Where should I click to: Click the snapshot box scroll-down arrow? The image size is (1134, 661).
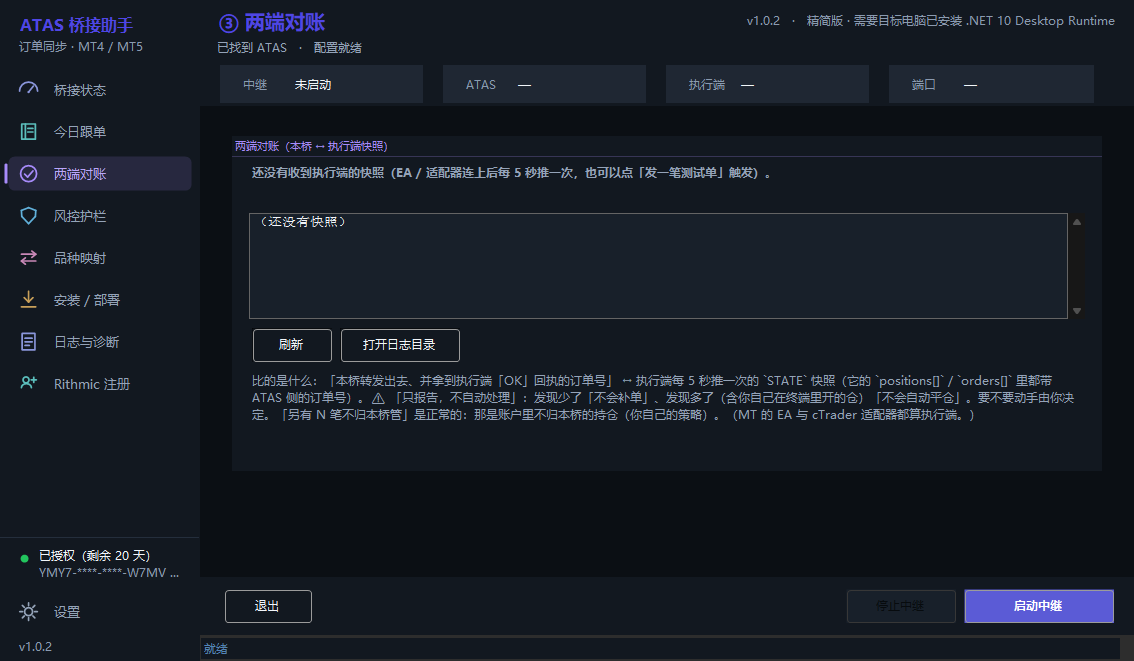(1077, 311)
